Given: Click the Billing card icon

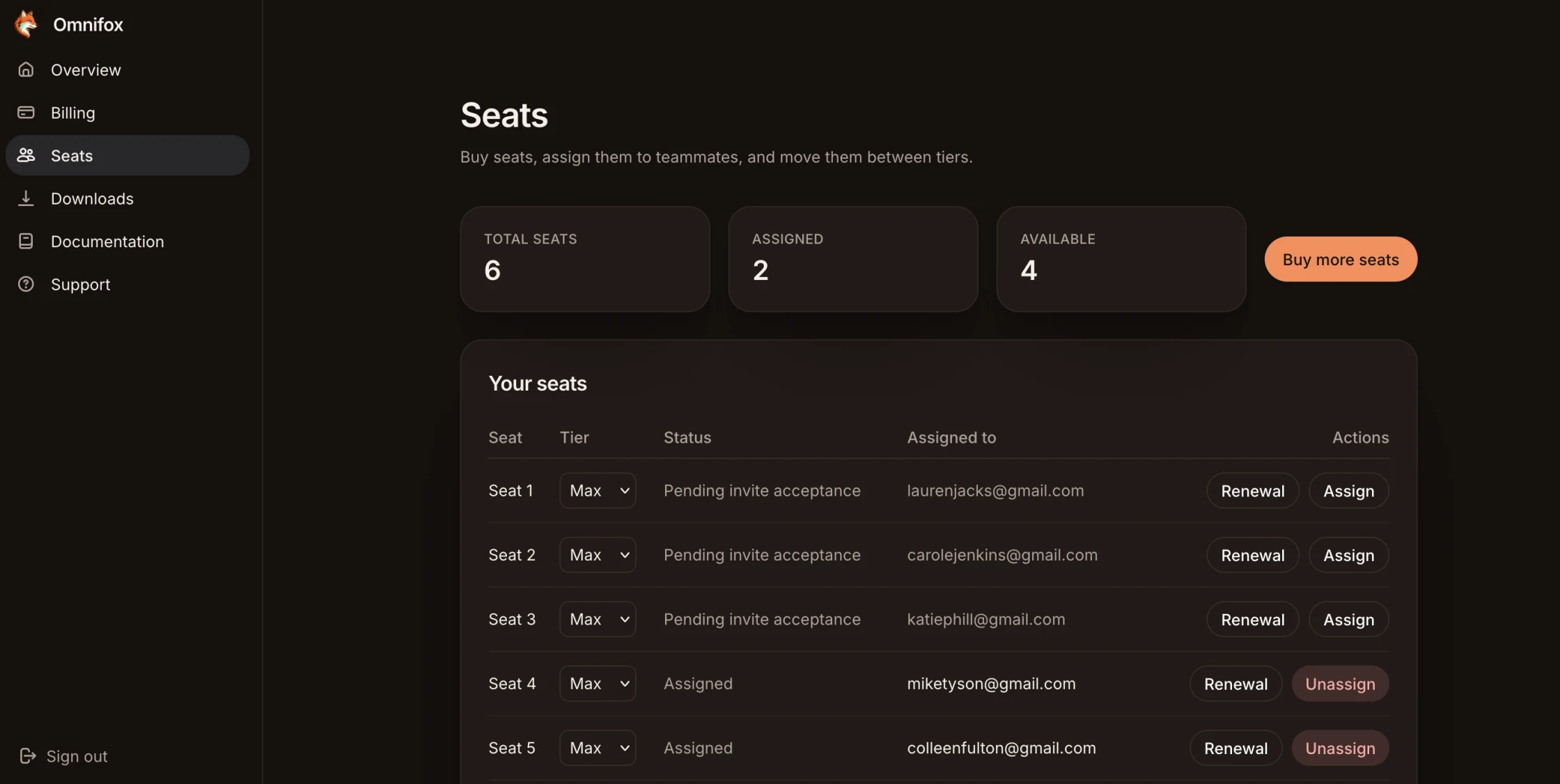Looking at the screenshot, I should pos(26,112).
